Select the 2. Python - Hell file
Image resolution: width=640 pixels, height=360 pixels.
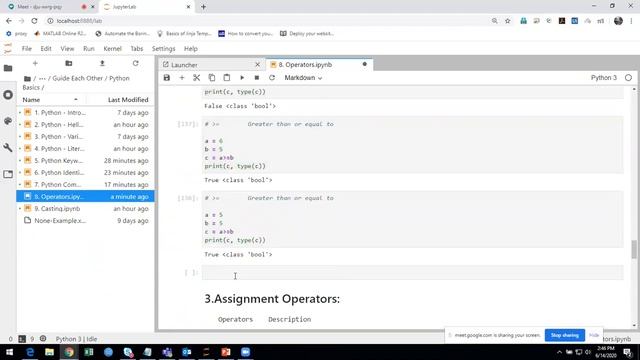[85, 124]
